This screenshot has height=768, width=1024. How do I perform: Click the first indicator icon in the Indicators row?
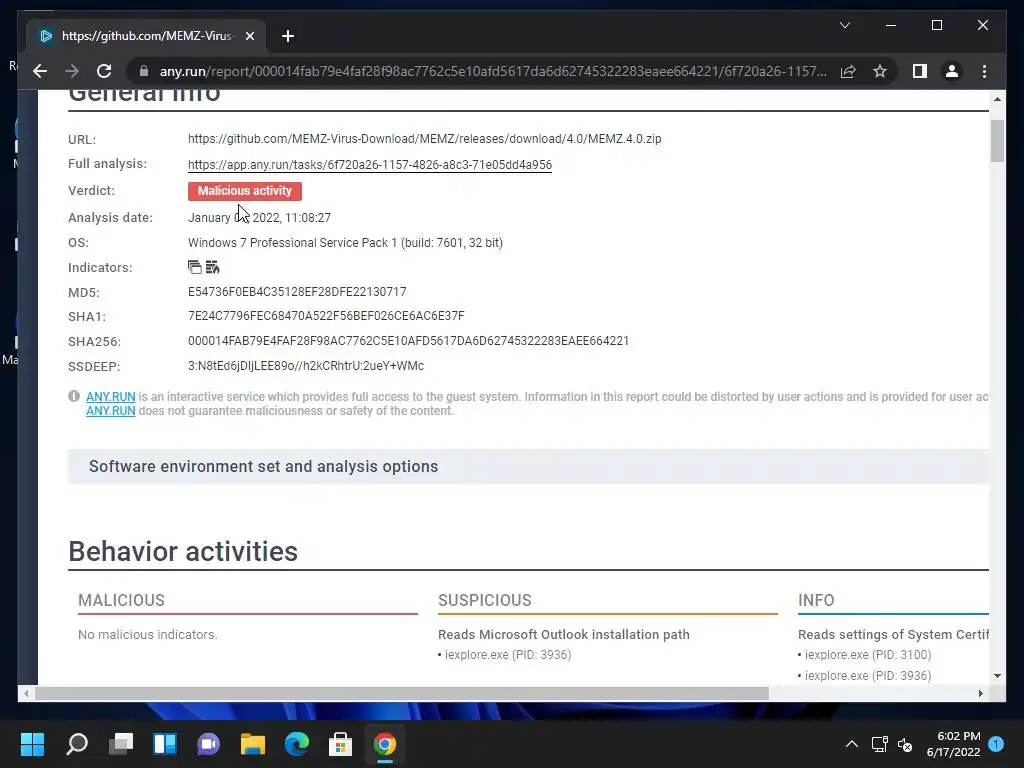click(x=195, y=267)
